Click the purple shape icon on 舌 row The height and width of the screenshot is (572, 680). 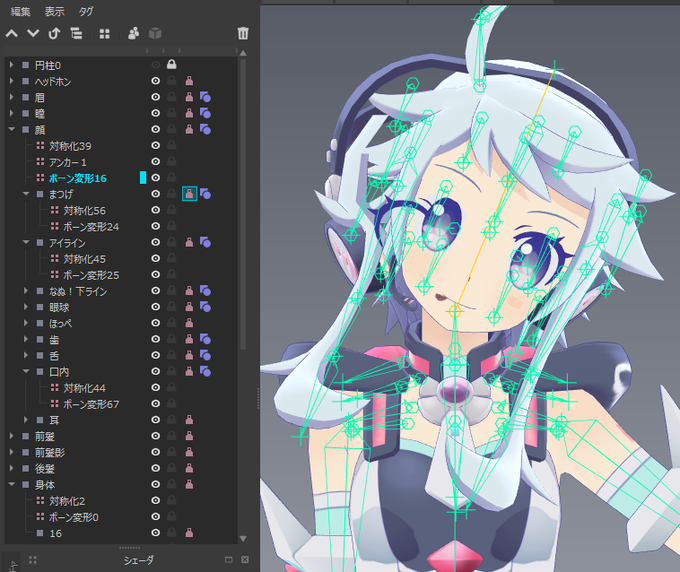(x=206, y=355)
